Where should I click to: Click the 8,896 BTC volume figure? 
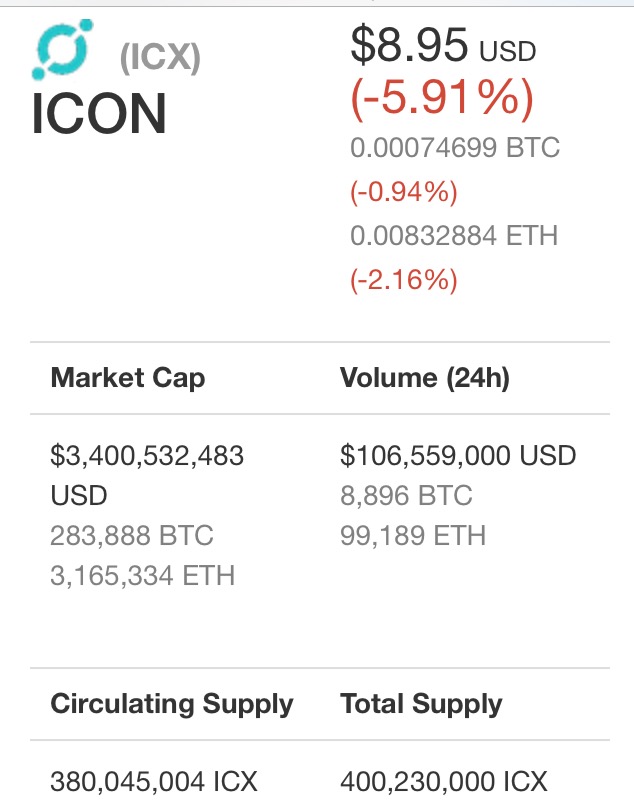point(406,496)
